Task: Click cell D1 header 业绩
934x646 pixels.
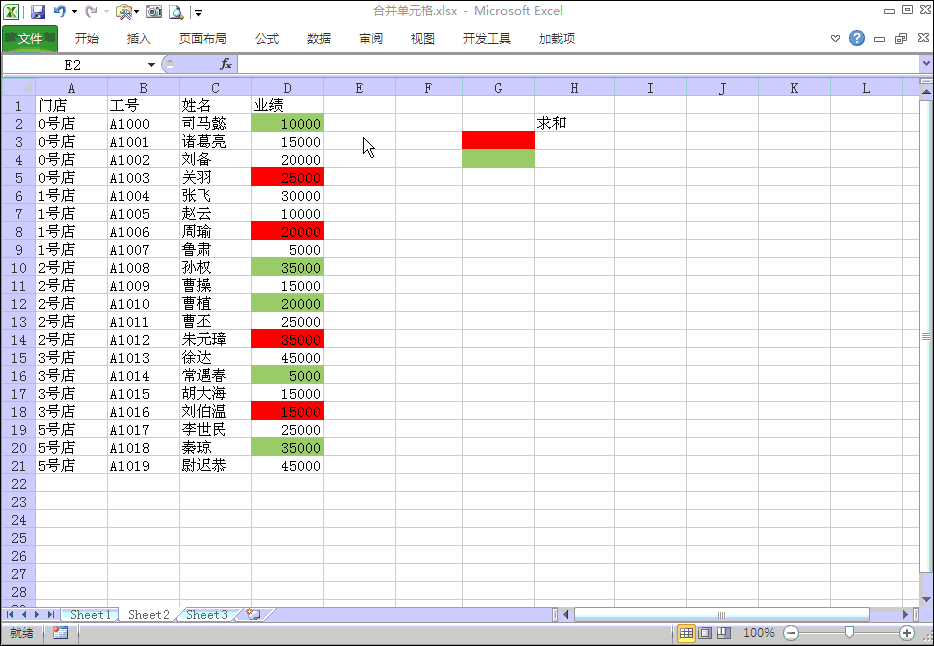Action: (x=287, y=105)
